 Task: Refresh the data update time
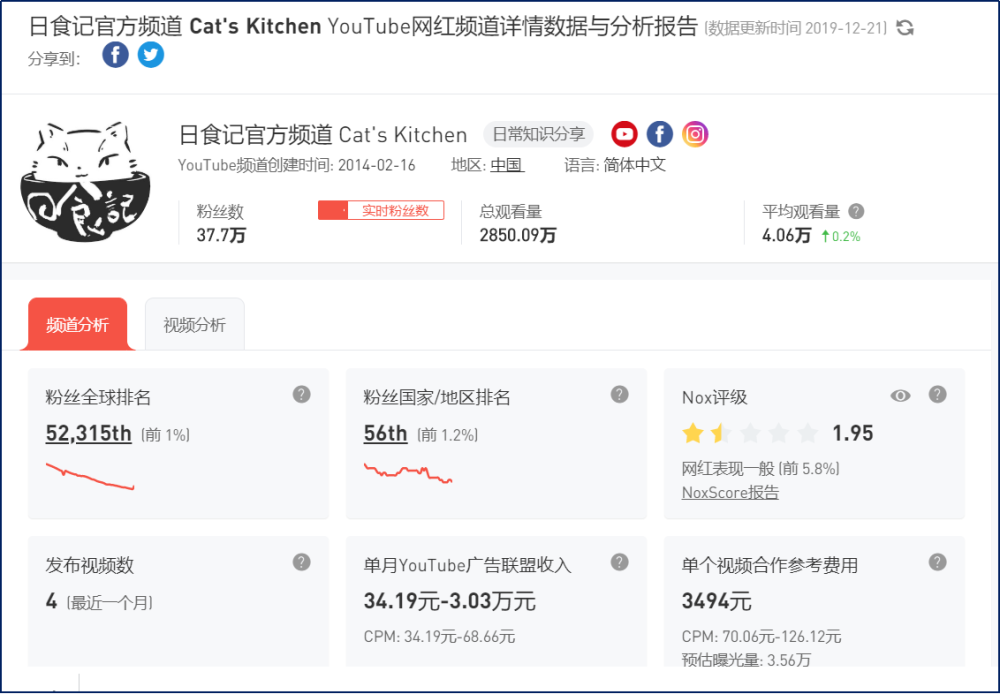pyautogui.click(x=905, y=28)
